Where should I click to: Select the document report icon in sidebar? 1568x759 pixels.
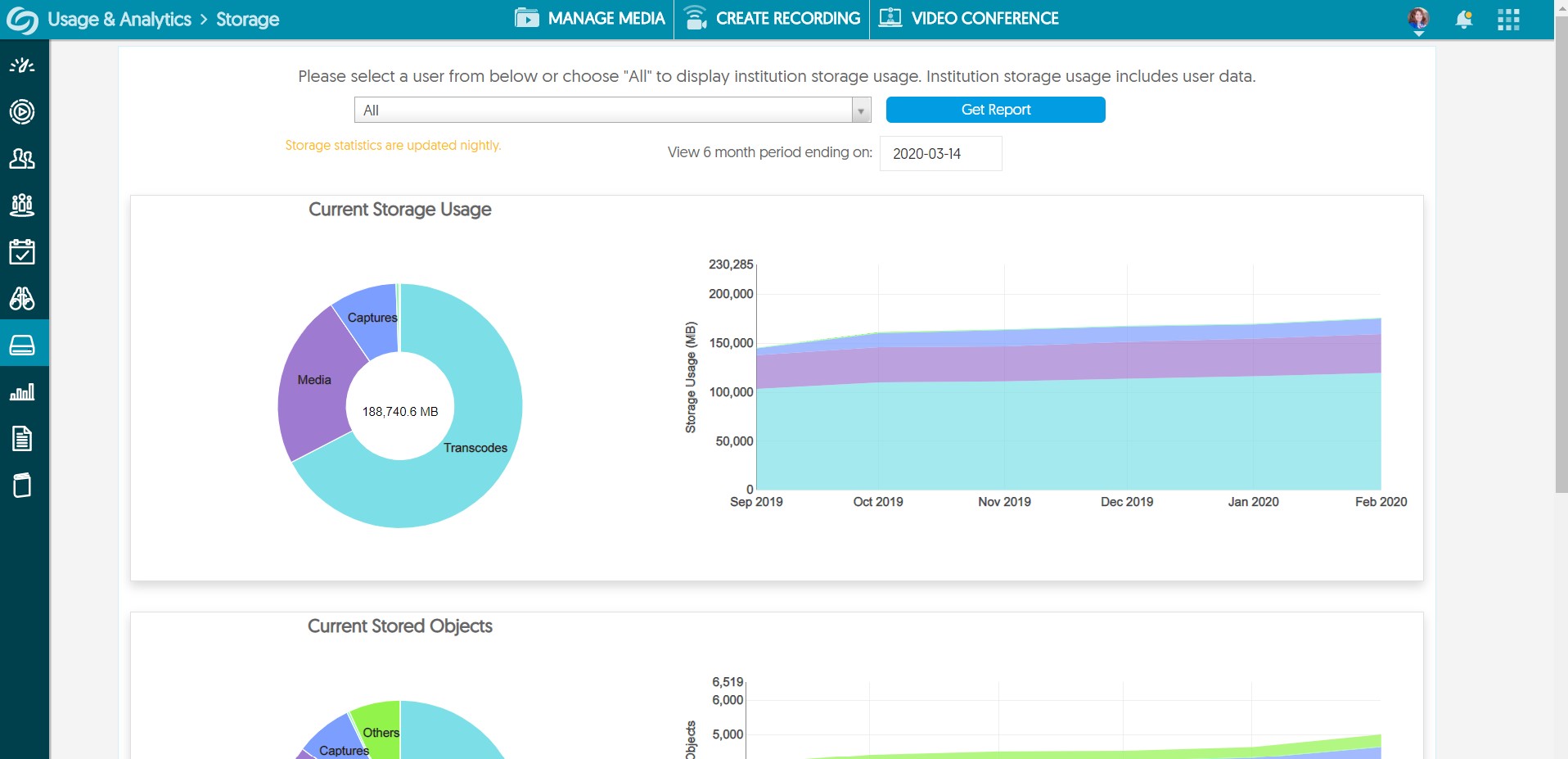[x=22, y=439]
